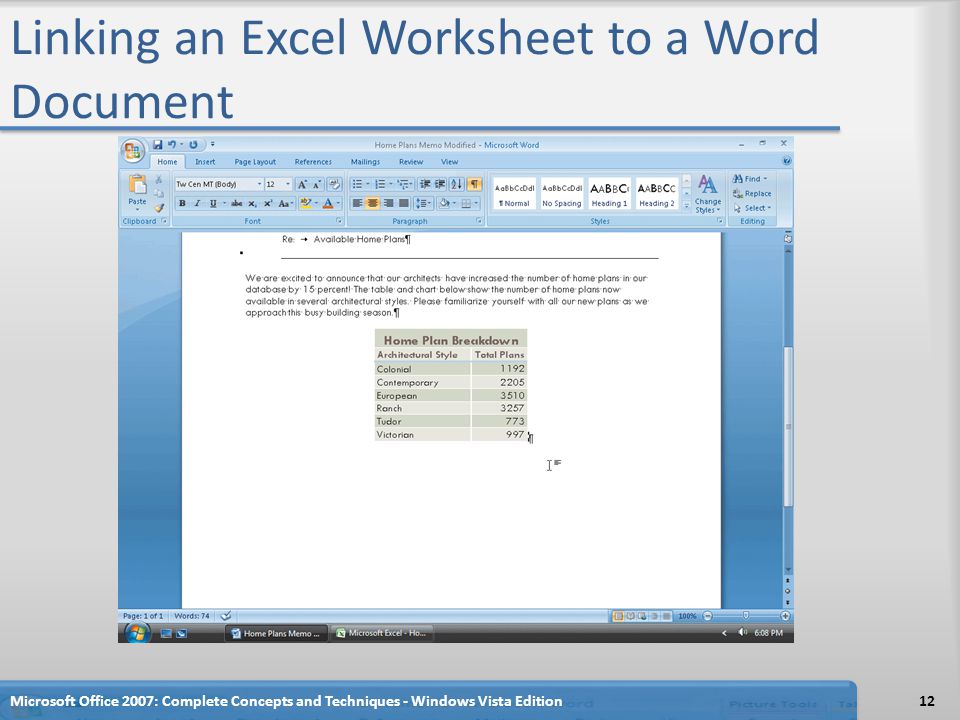Switch to the Review tab
The image size is (960, 720).
[411, 162]
